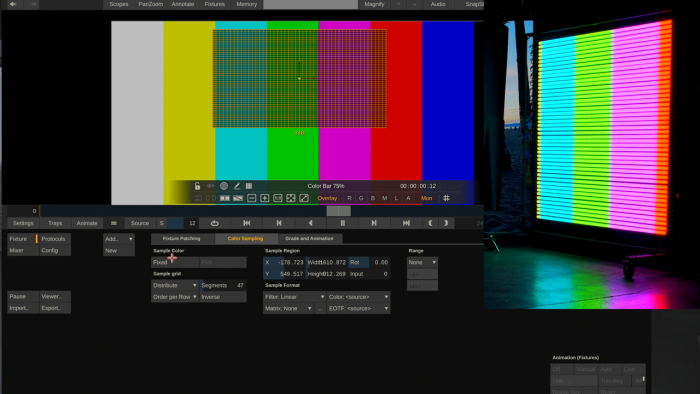This screenshot has height=394, width=700.
Task: Click the back arrow at the top left
Action: point(13,4)
